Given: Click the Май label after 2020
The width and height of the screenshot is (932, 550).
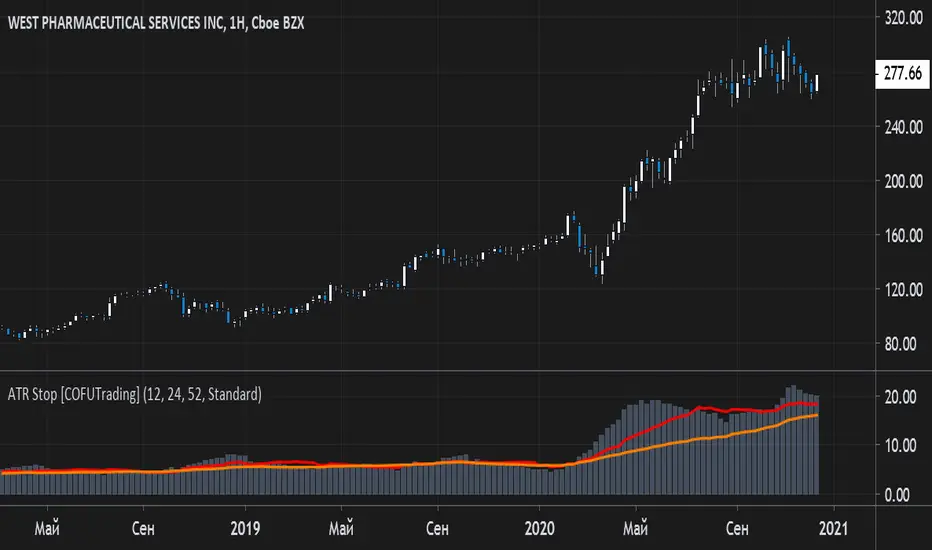Looking at the screenshot, I should 635,528.
